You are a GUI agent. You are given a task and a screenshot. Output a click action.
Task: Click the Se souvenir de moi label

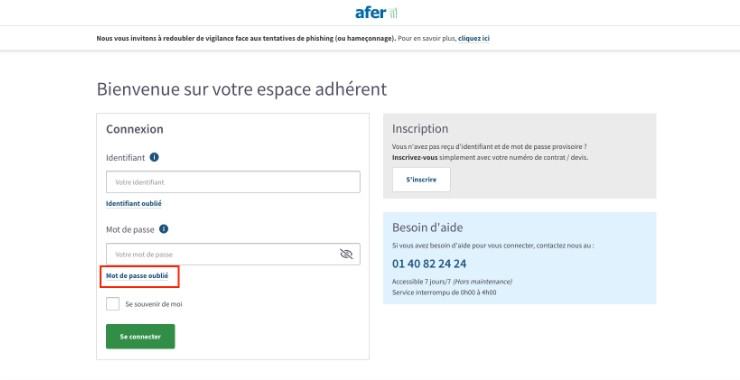tap(154, 304)
